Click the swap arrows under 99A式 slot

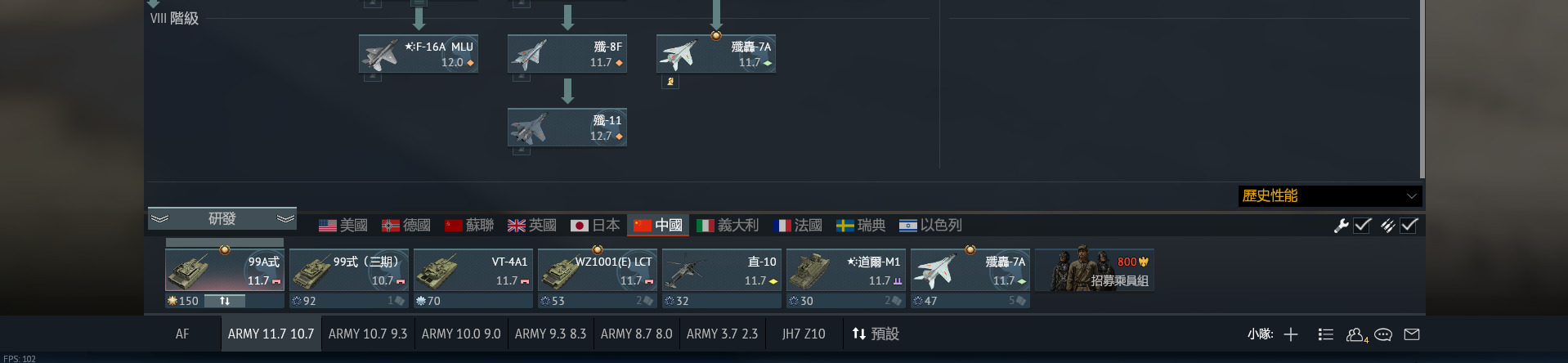pos(225,301)
